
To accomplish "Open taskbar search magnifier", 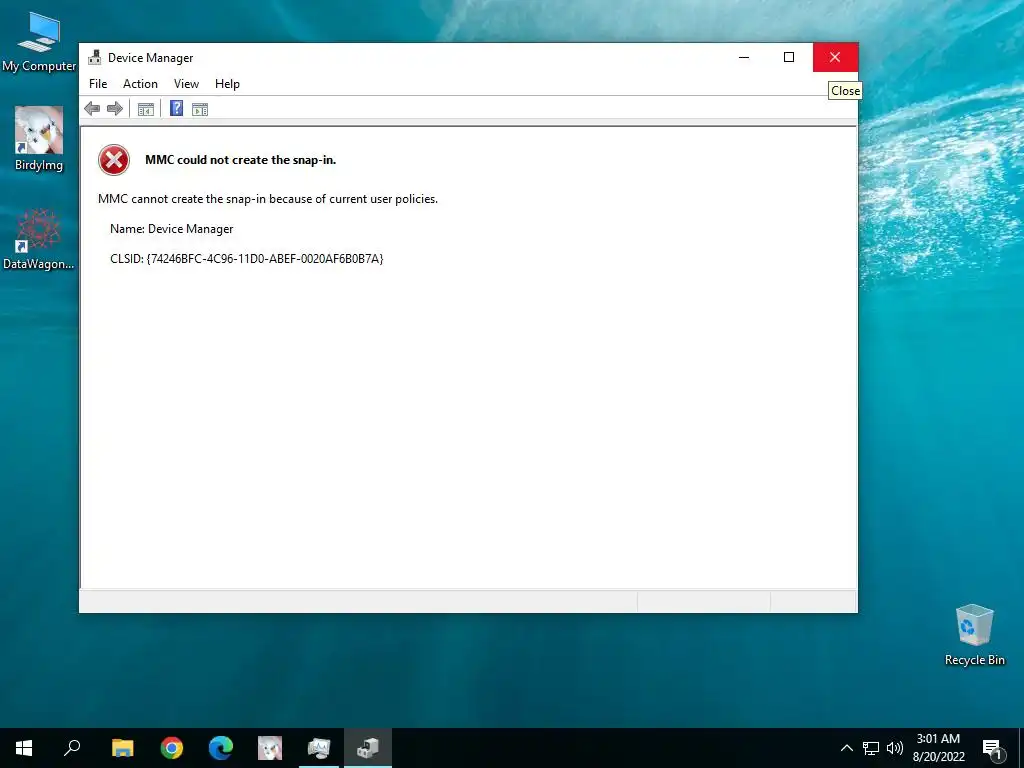I will (x=72, y=748).
